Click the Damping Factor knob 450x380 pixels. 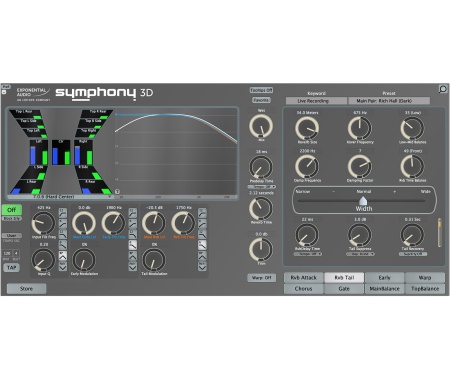(x=360, y=166)
